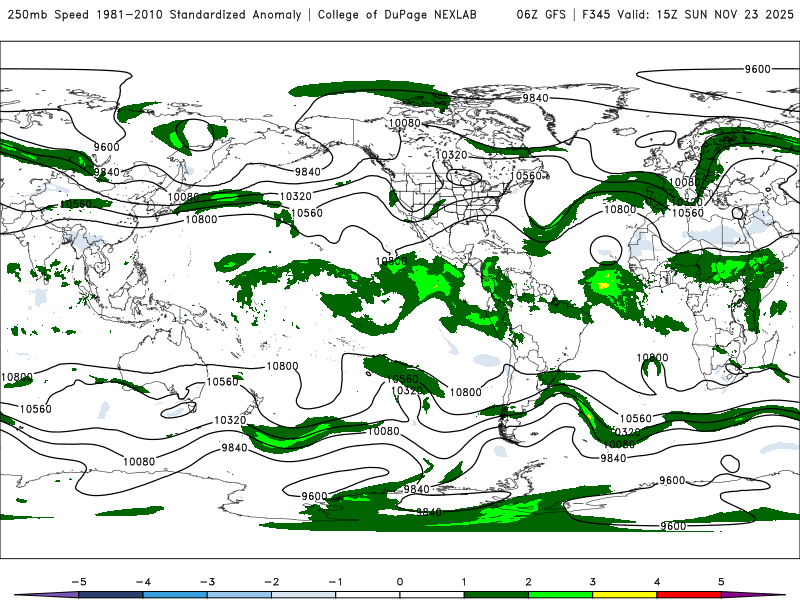Click the purple arrow right of 5
The height and width of the screenshot is (600, 800).
(x=753, y=595)
